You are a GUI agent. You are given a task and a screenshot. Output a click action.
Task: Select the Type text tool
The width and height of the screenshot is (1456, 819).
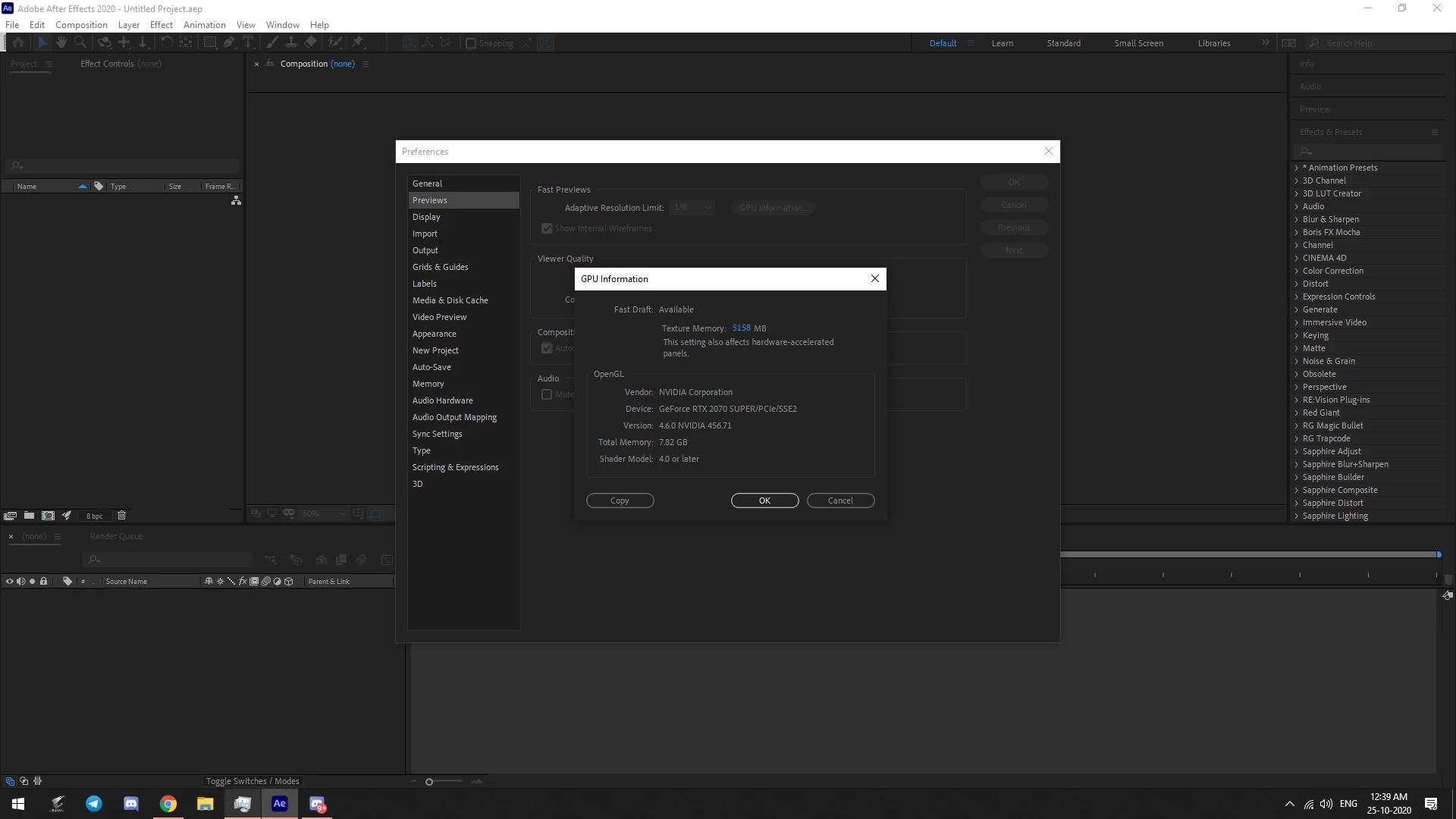[x=248, y=42]
